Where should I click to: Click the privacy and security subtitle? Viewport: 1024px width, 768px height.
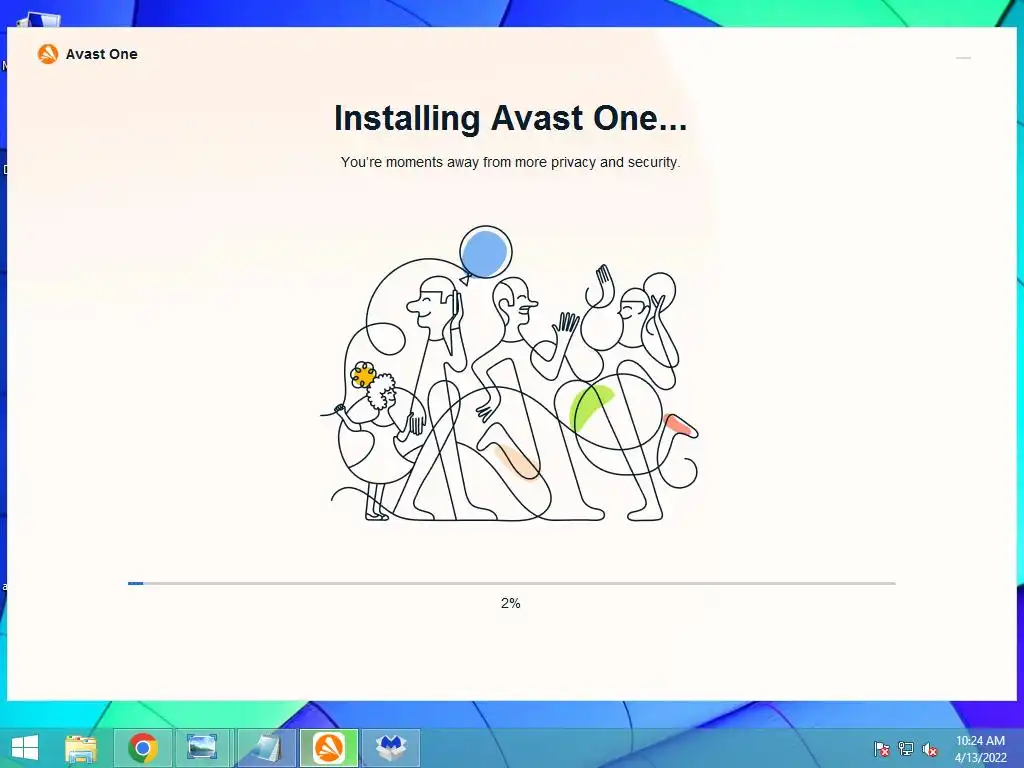(x=510, y=162)
